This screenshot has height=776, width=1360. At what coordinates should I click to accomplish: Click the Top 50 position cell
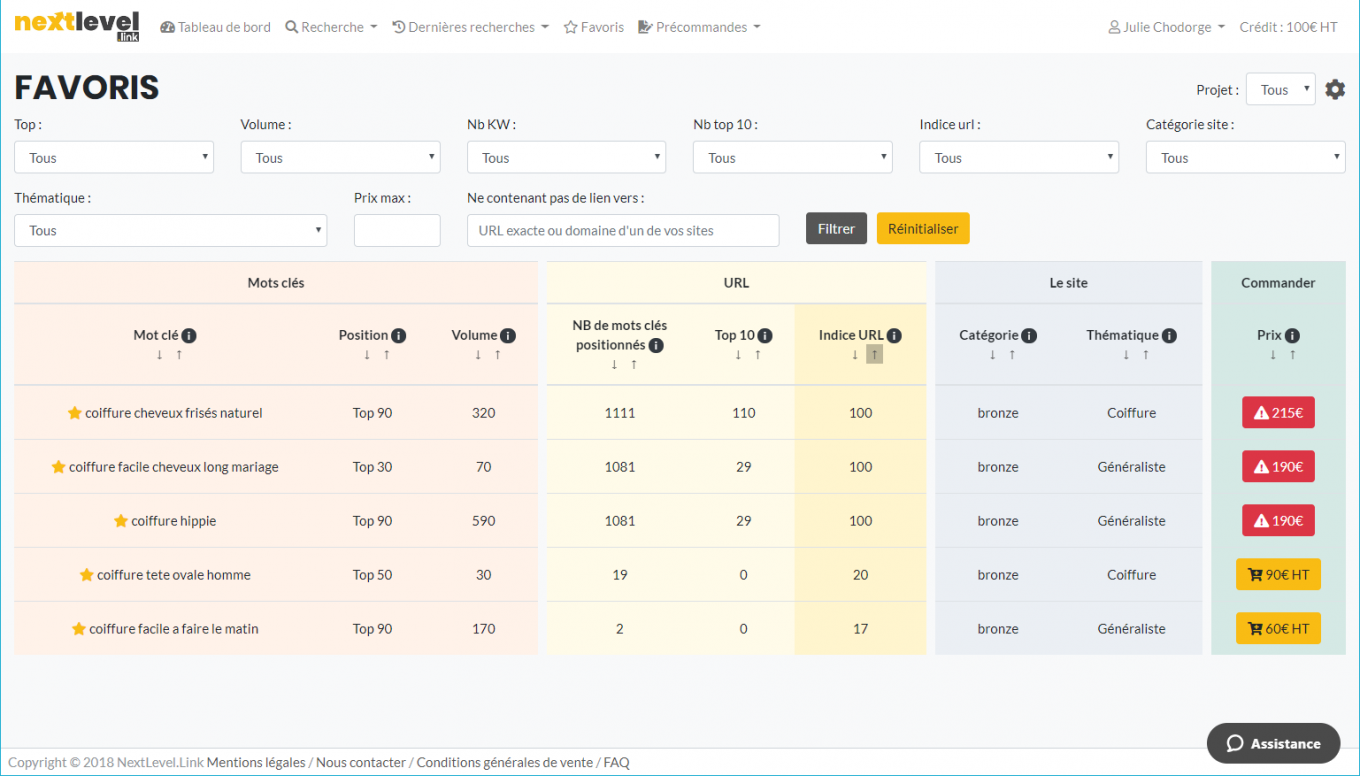[372, 575]
